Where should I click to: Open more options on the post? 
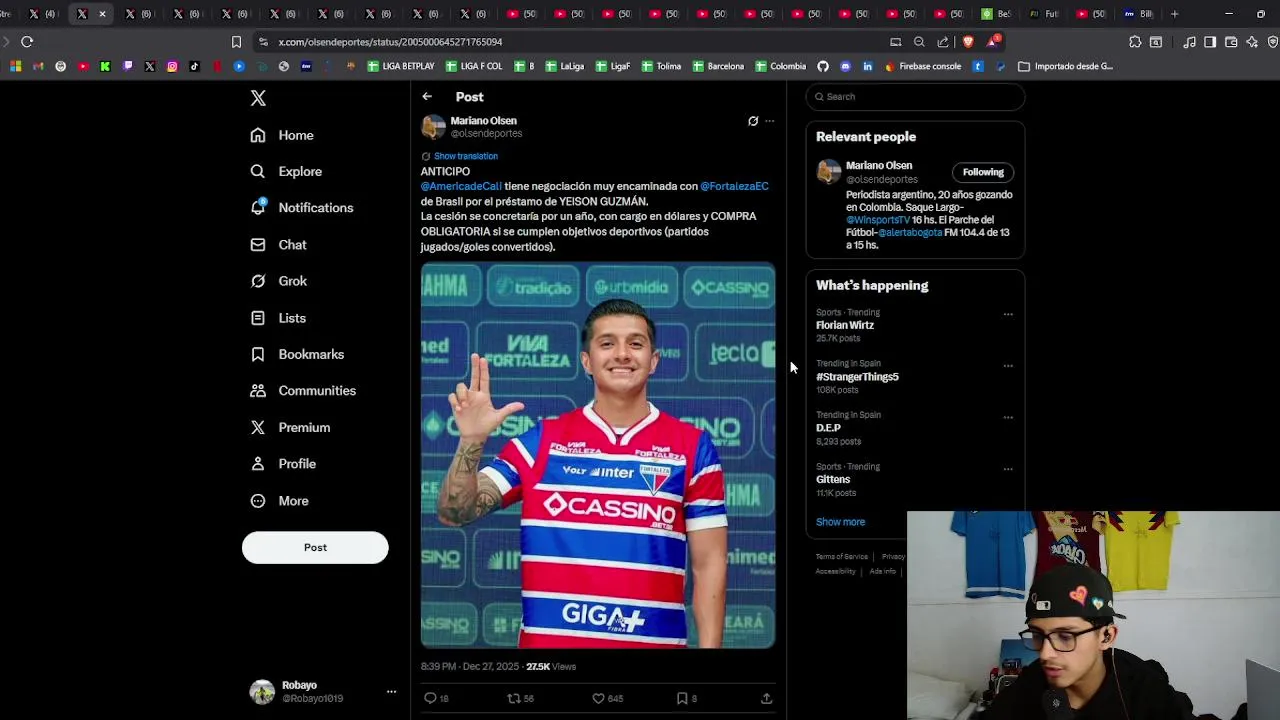769,121
